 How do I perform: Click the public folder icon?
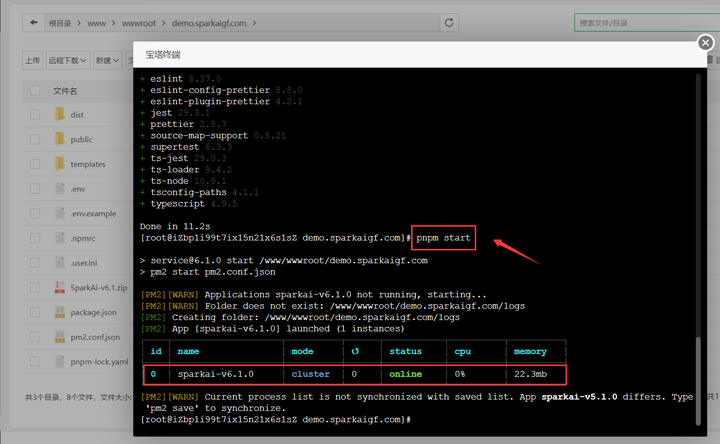pyautogui.click(x=59, y=140)
